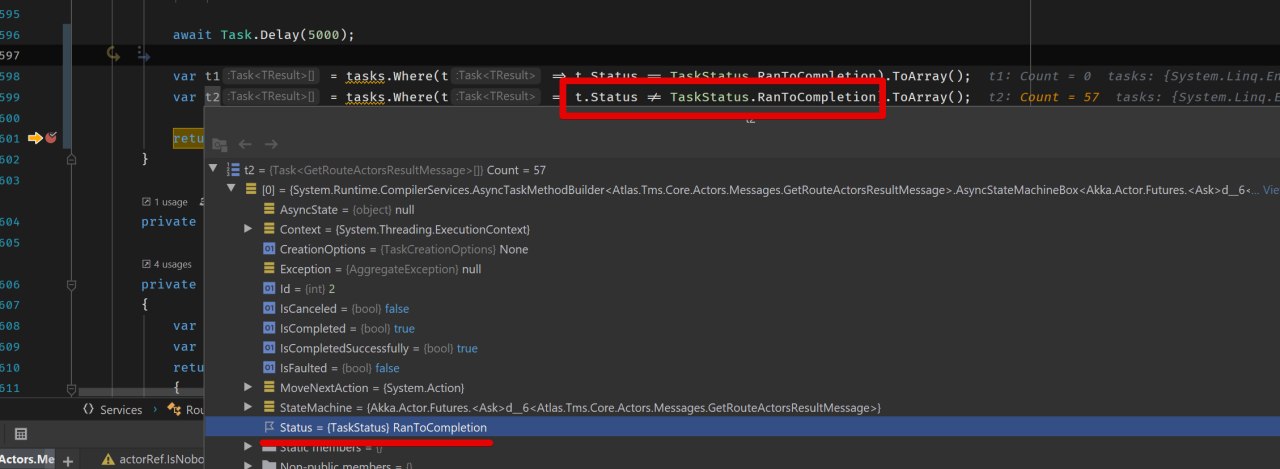Click the t2 variable on line 599
Viewport: 1280px width, 469px height.
(211, 97)
